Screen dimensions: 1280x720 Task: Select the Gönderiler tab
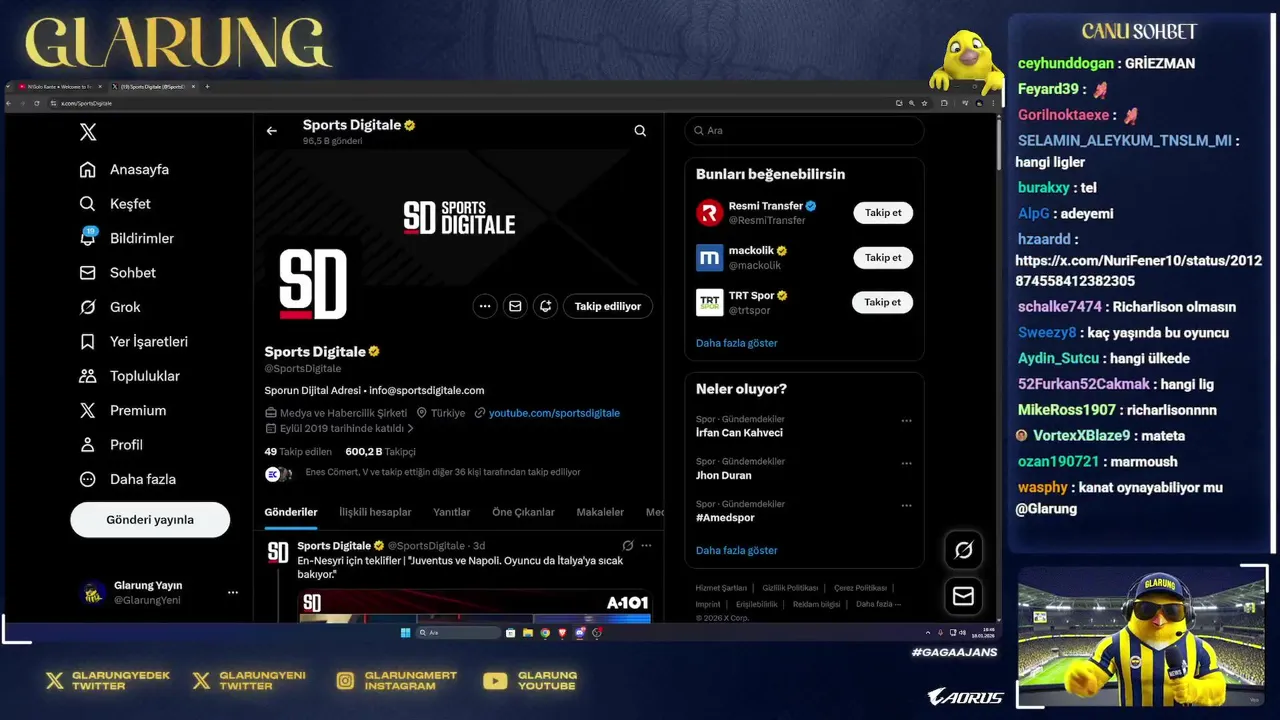[x=291, y=512]
